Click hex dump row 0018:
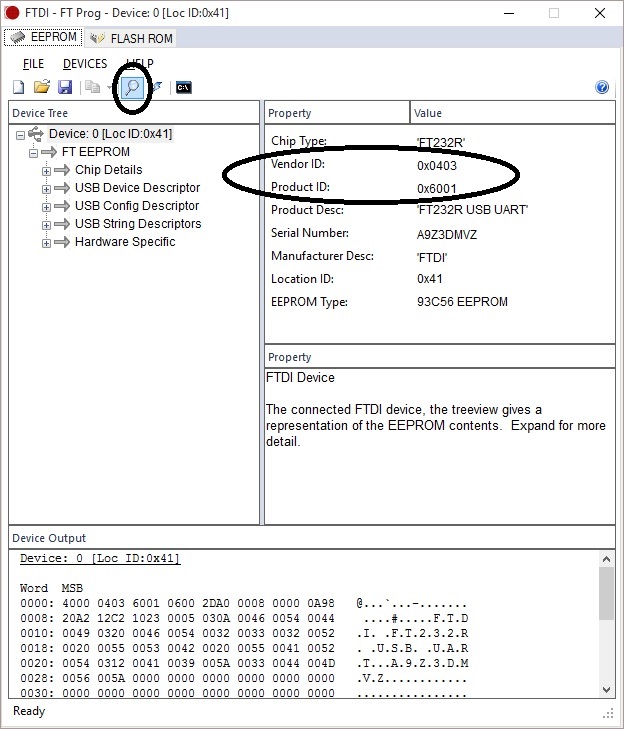The image size is (624, 729). [244, 648]
